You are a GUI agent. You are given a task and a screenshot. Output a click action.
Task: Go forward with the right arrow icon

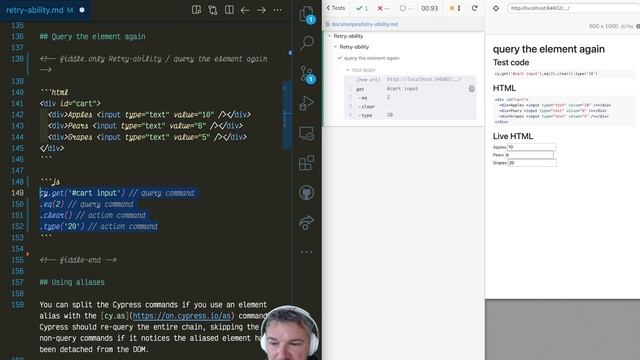(261, 10)
